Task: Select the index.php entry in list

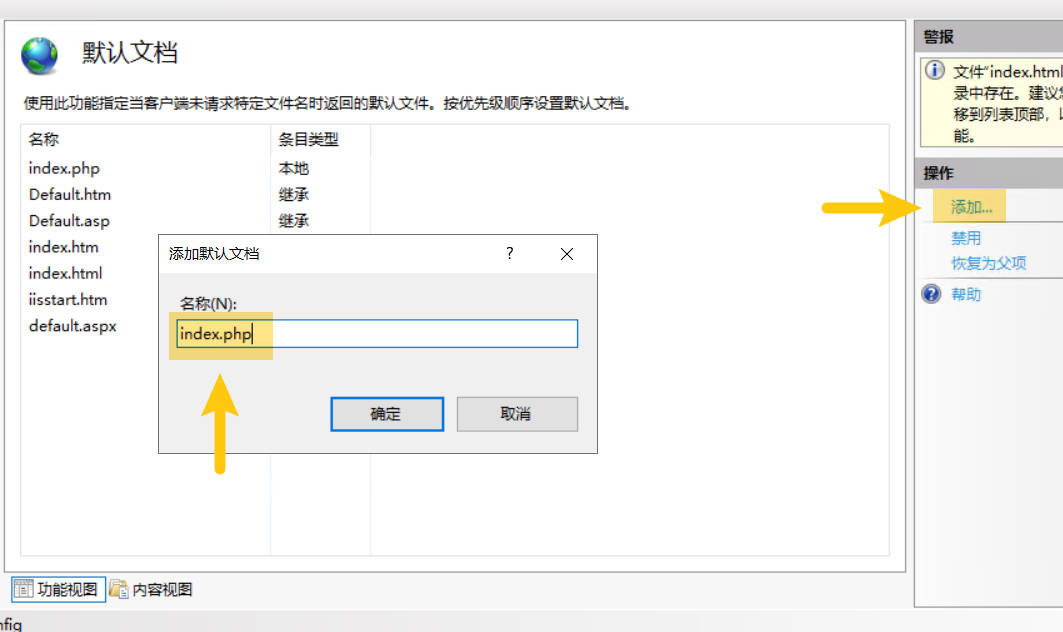Action: [65, 168]
